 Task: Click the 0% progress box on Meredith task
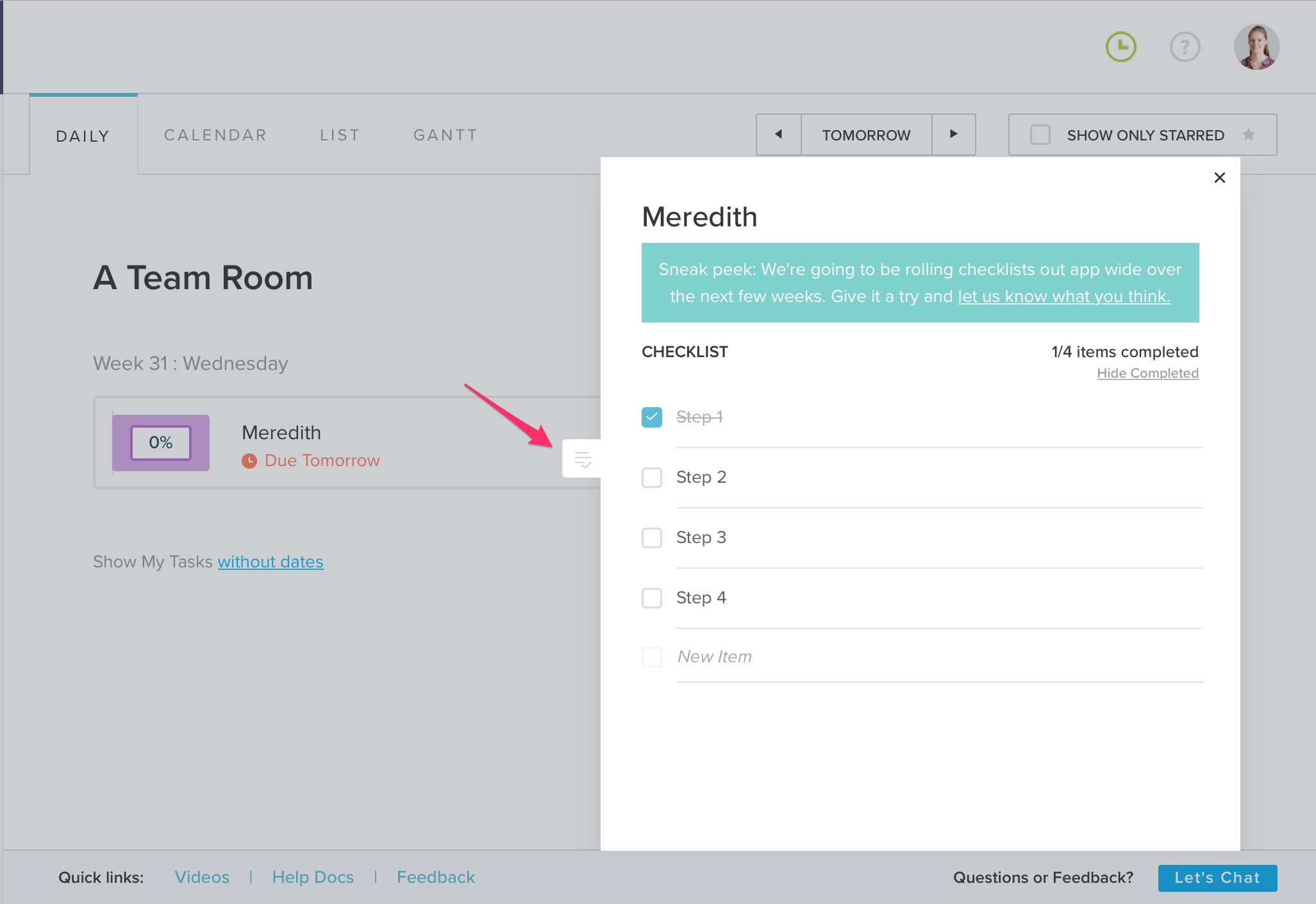pyautogui.click(x=161, y=442)
